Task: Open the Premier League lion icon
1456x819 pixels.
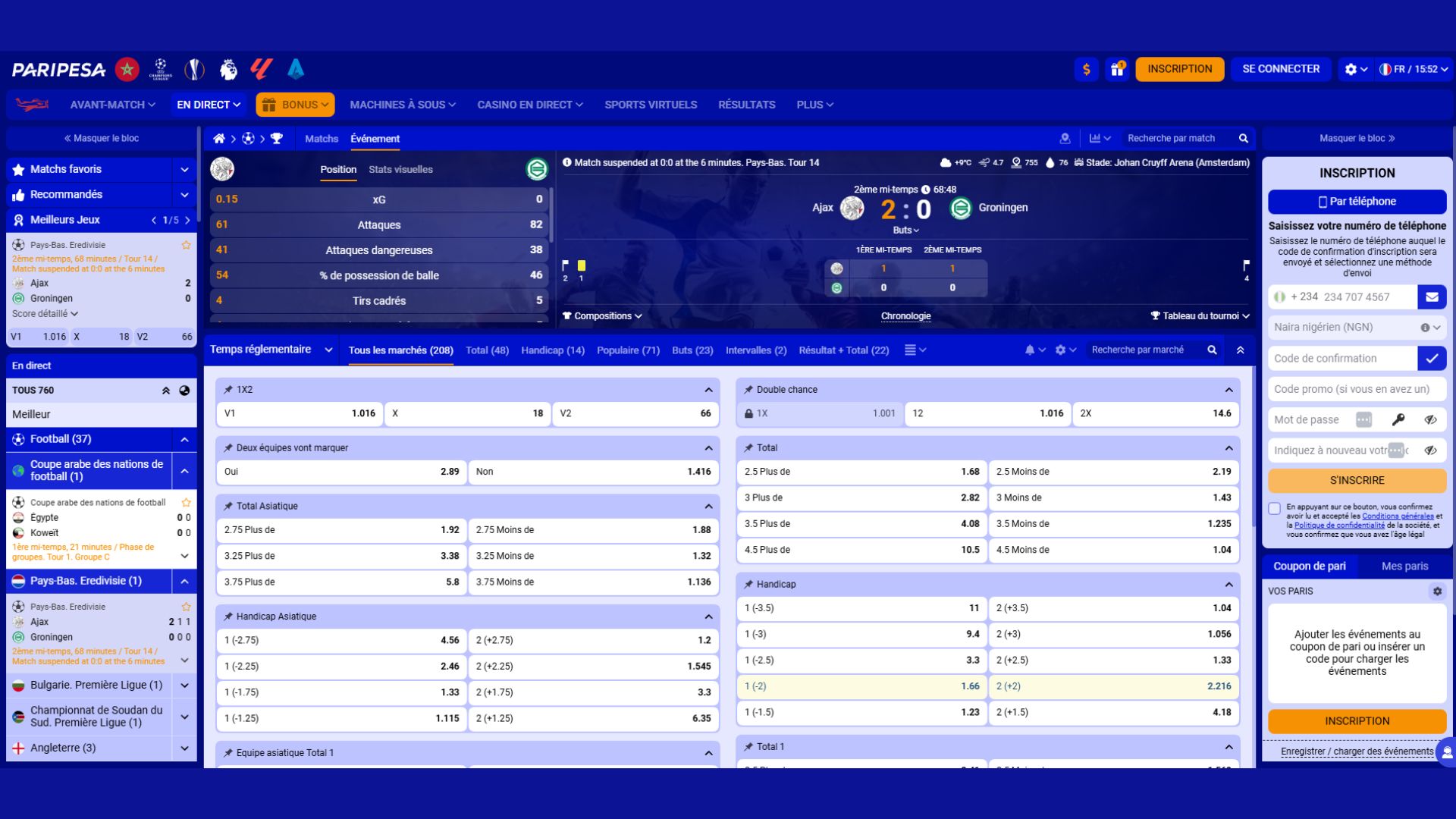Action: coord(227,69)
